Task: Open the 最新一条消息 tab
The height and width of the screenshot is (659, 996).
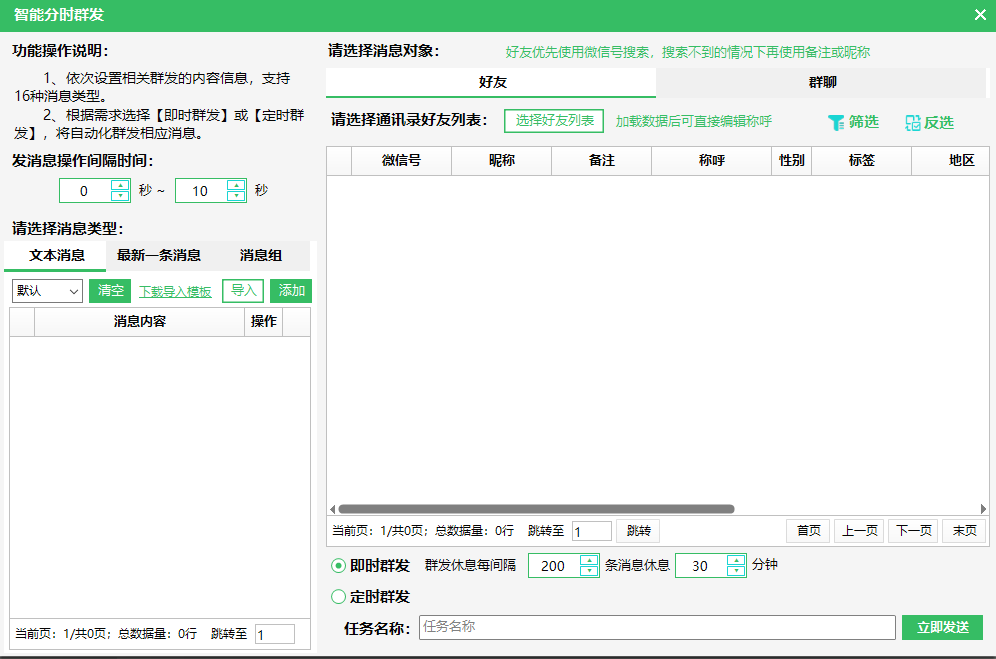Action: pos(159,255)
